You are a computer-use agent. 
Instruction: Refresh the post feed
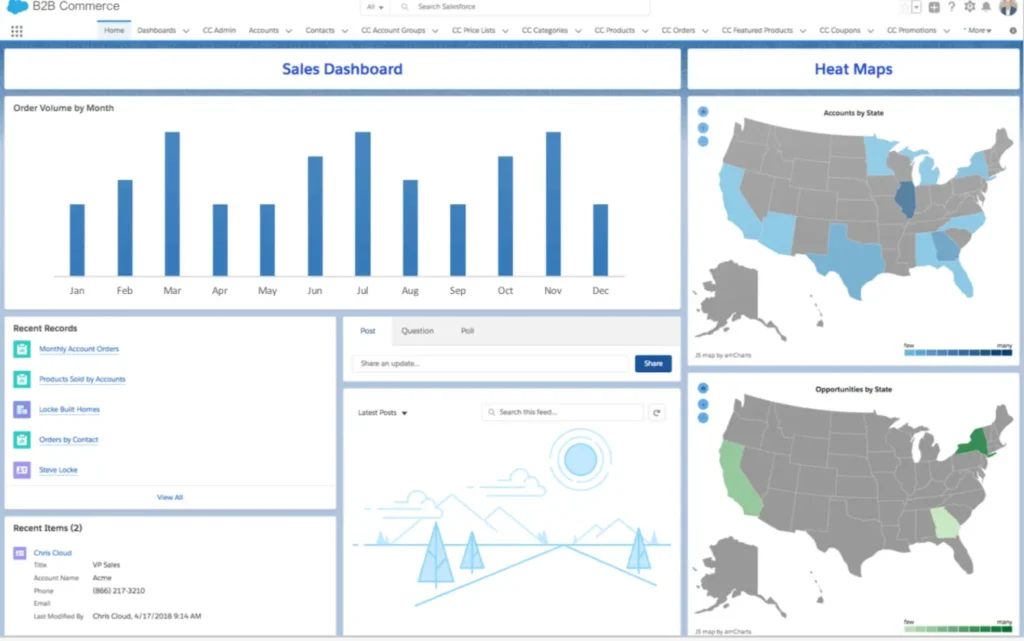tap(657, 413)
